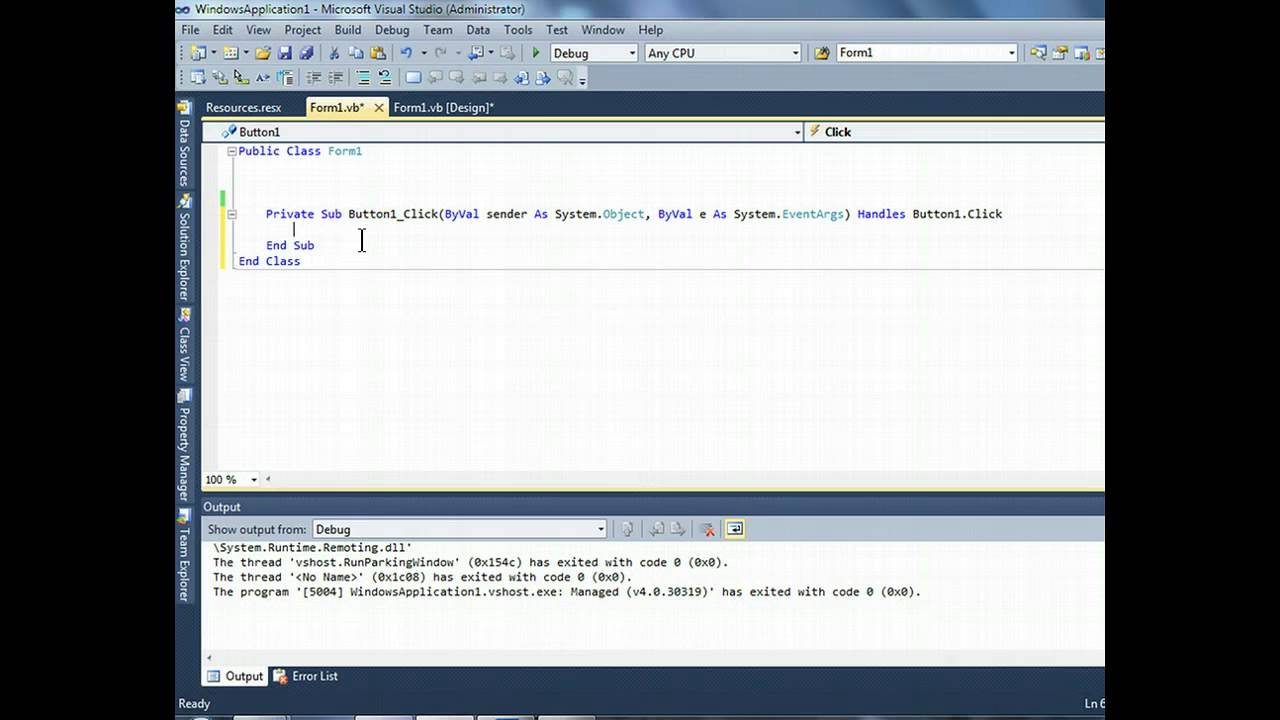Image resolution: width=1280 pixels, height=720 pixels.
Task: Click the 'Ready' status bar text
Action: (194, 704)
